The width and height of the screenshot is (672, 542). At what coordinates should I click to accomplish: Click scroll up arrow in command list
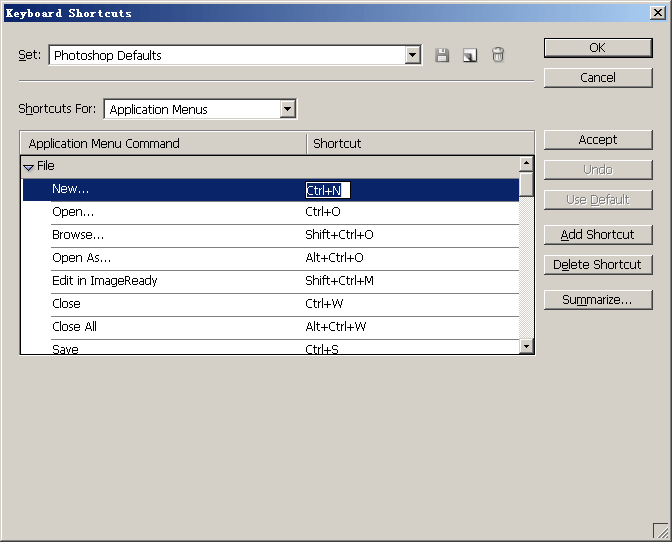click(526, 164)
